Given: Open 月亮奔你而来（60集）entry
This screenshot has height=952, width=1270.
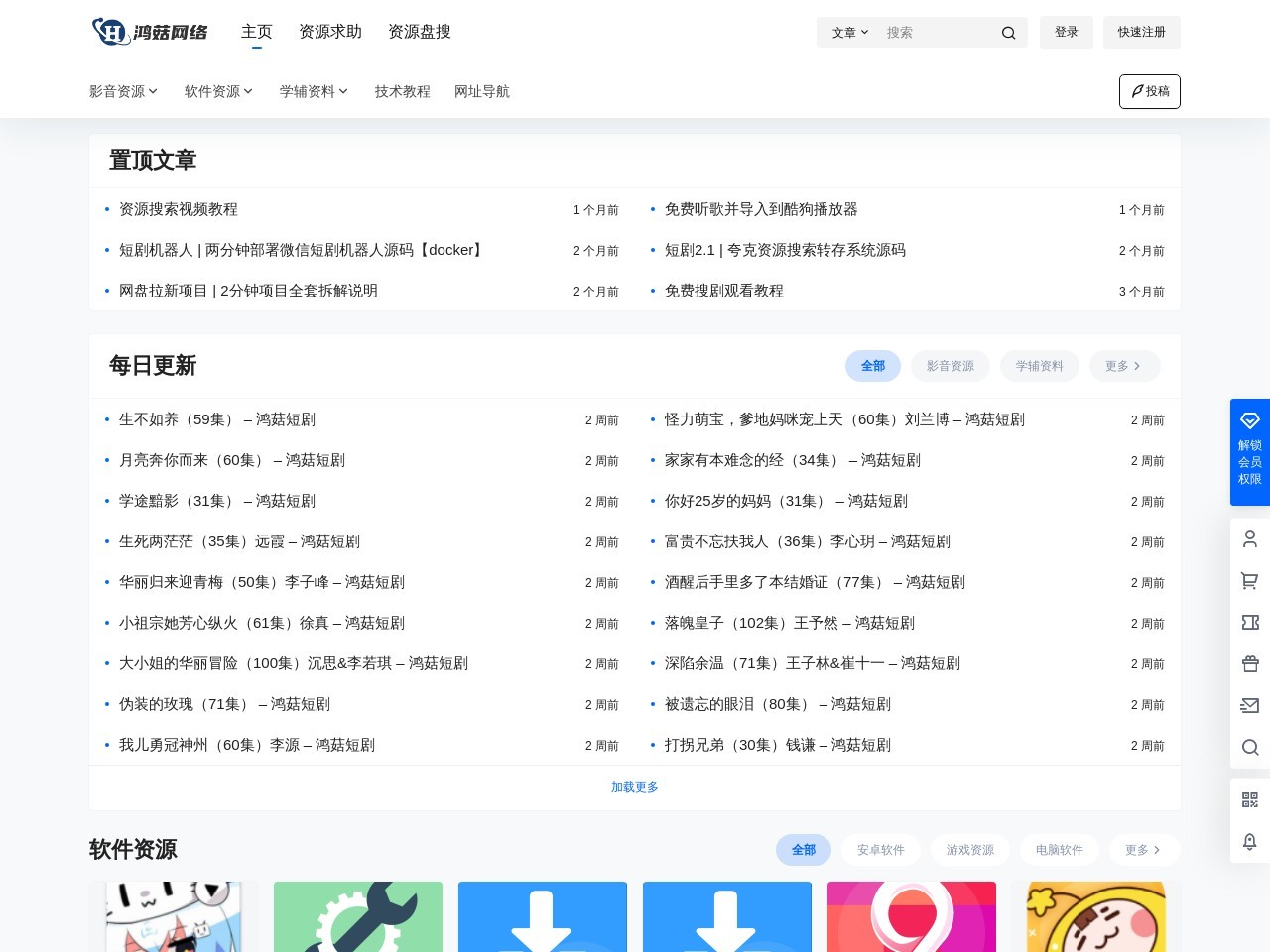Looking at the screenshot, I should tap(232, 460).
